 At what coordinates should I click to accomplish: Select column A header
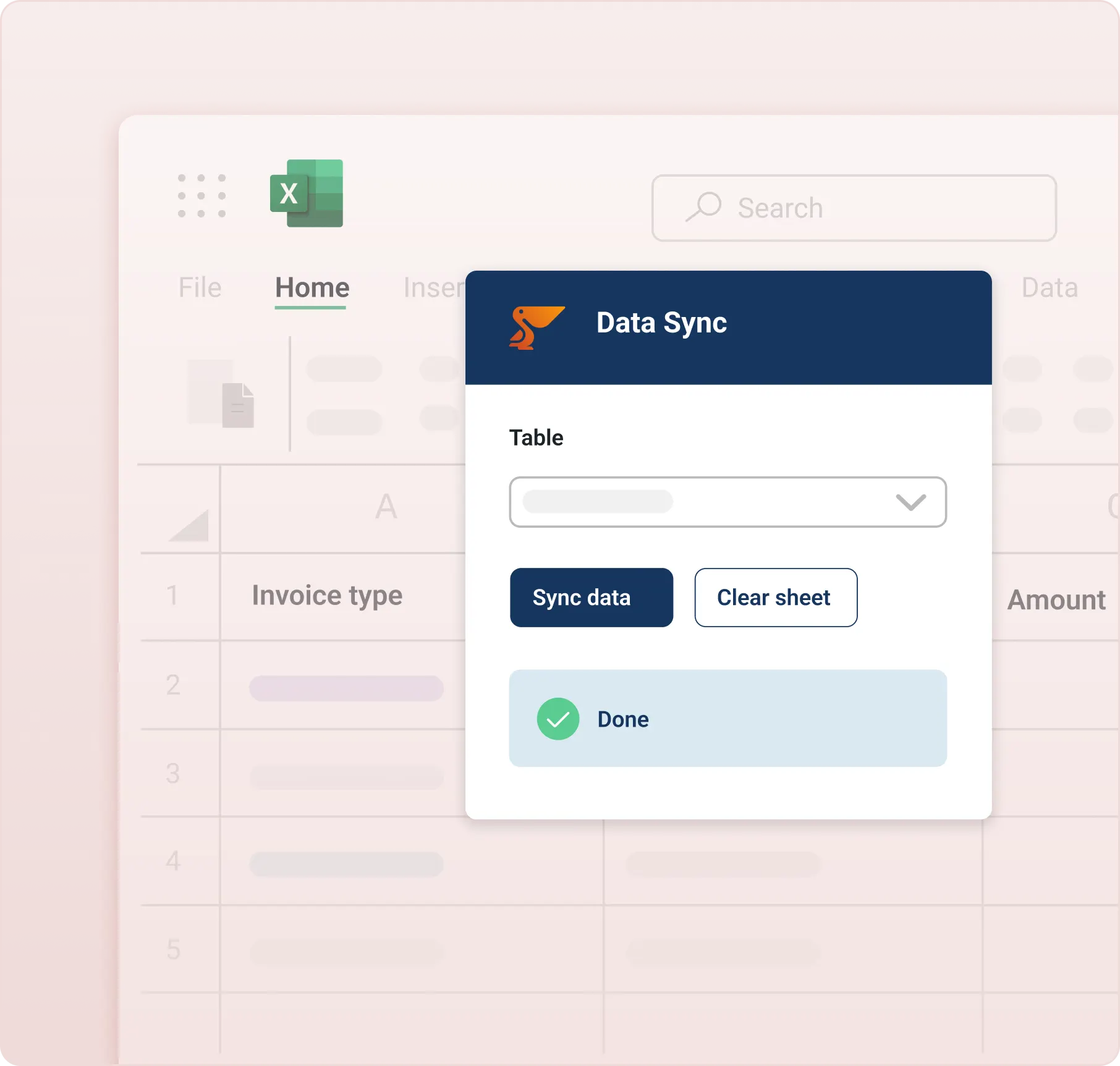(386, 507)
